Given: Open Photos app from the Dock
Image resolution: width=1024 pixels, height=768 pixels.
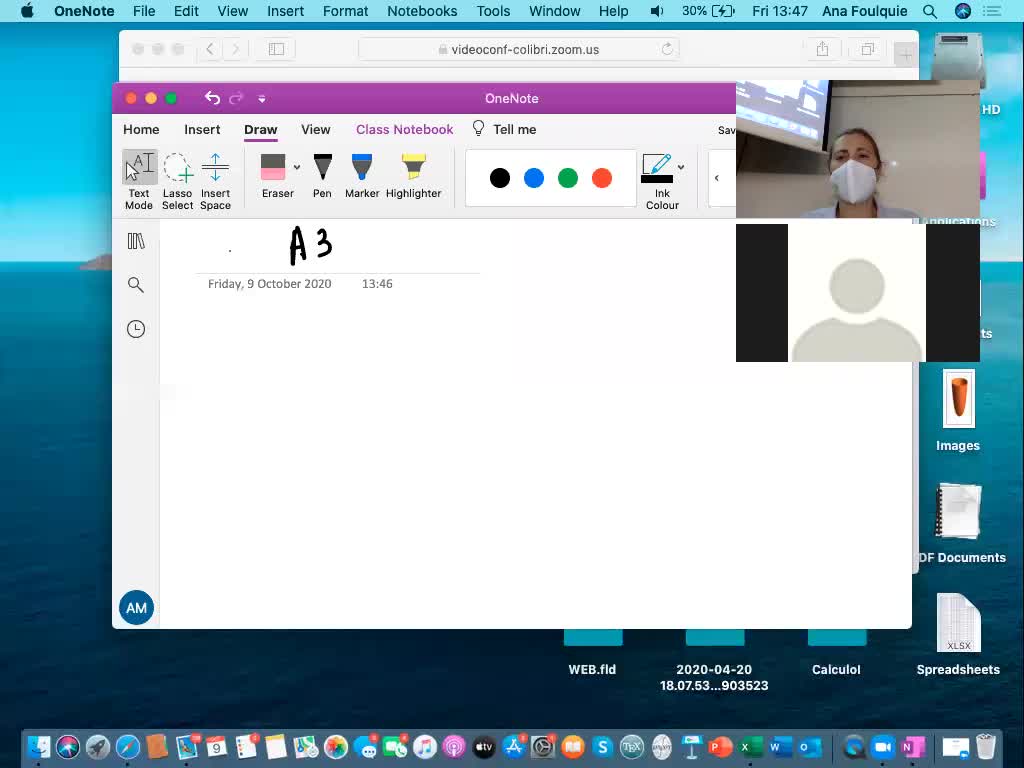Looking at the screenshot, I should (x=336, y=747).
